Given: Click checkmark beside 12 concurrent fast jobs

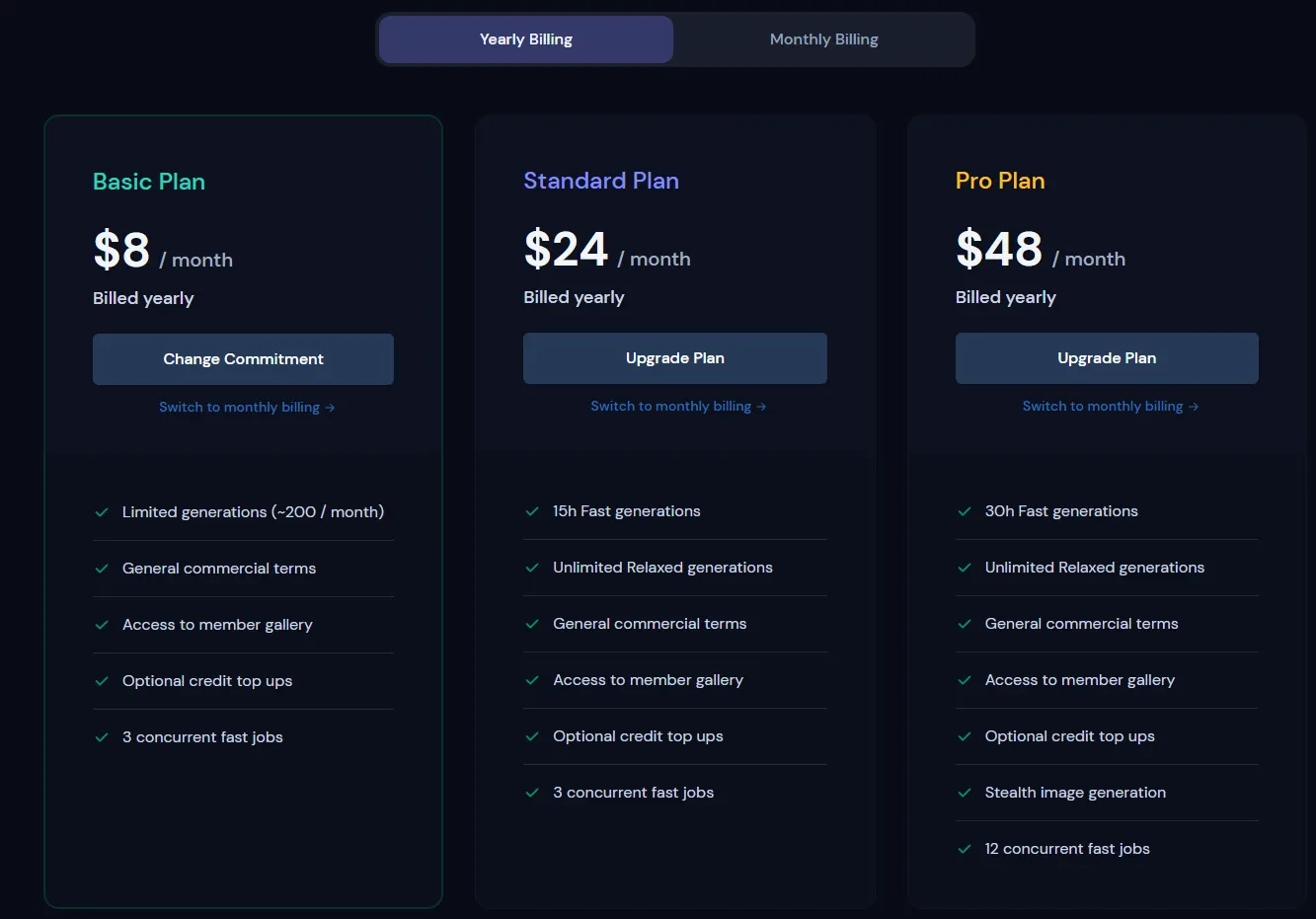Looking at the screenshot, I should (x=965, y=849).
